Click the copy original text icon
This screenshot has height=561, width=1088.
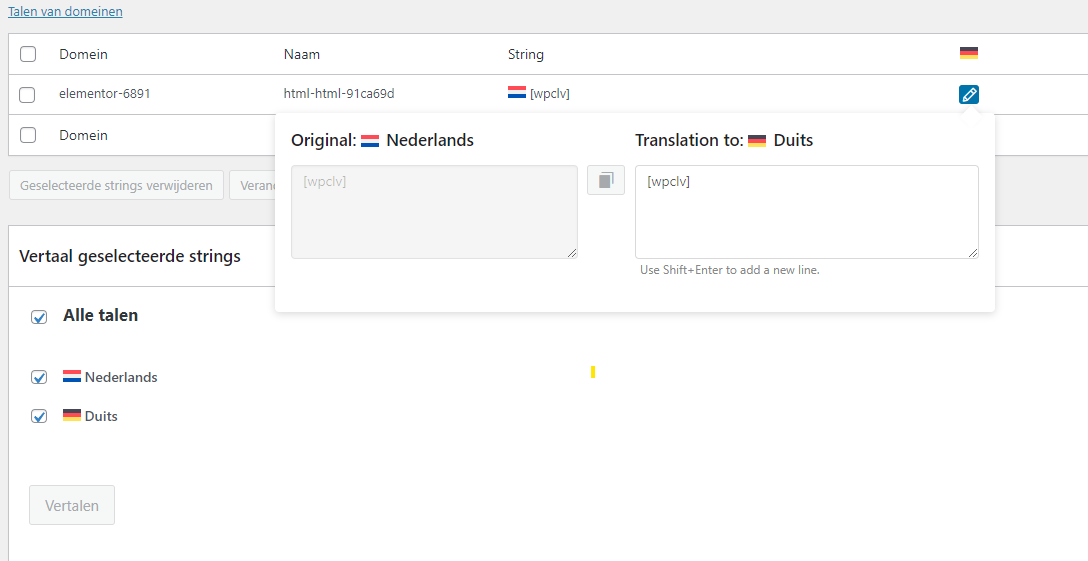tap(605, 180)
